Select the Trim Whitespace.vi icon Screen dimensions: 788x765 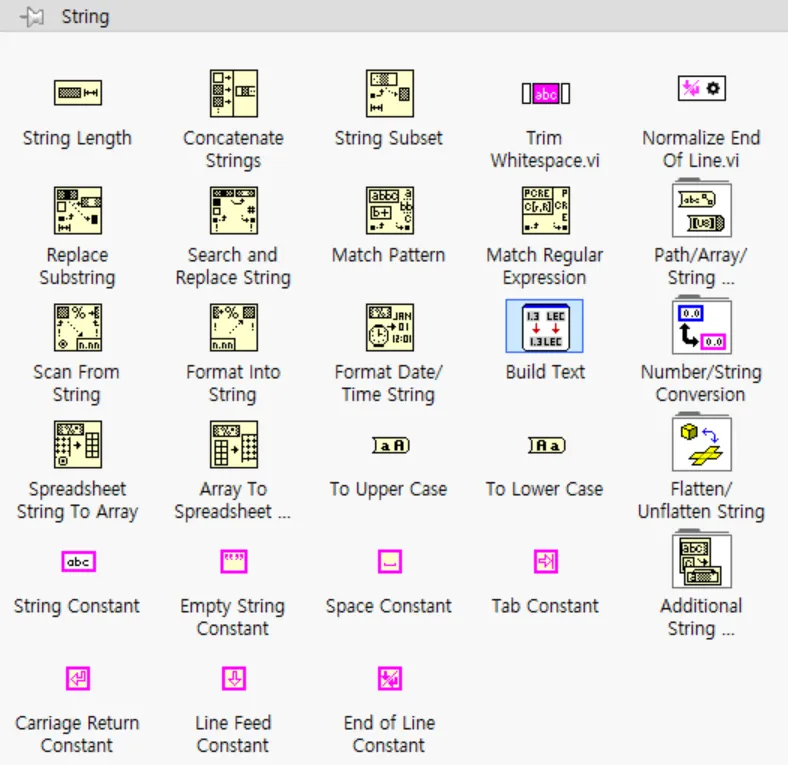pos(546,93)
